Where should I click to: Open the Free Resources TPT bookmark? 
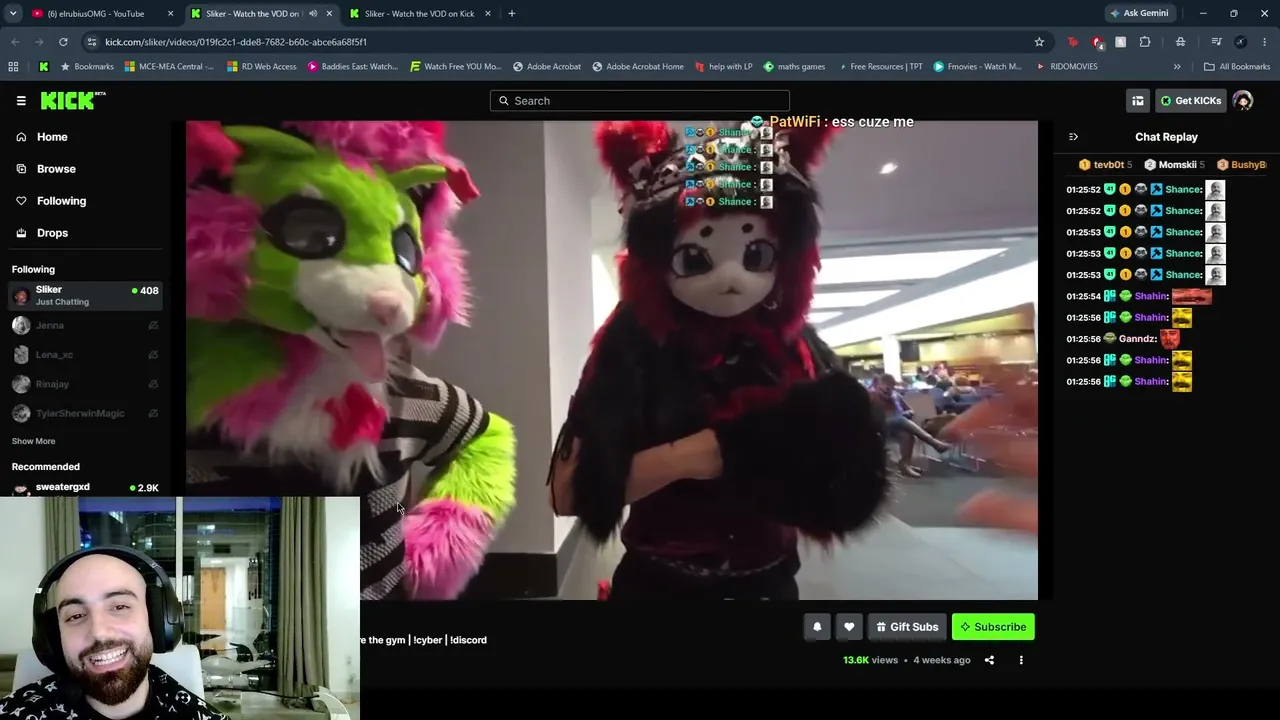[x=880, y=67]
